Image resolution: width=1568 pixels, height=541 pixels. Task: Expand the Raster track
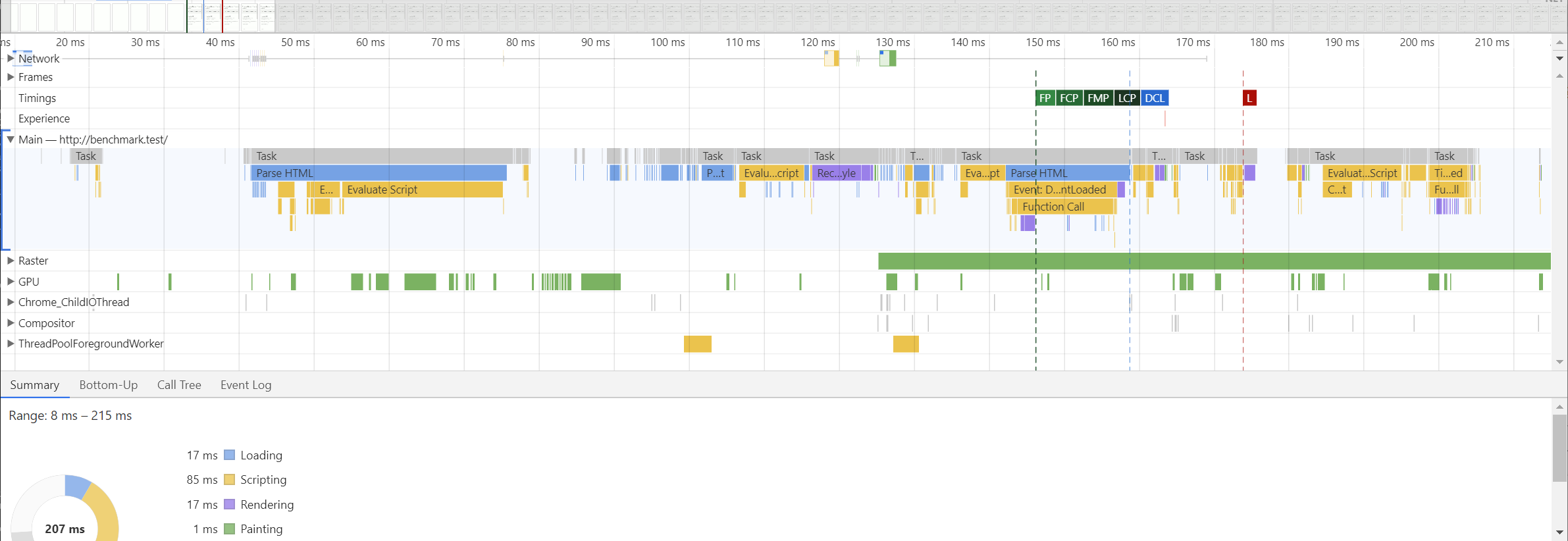[x=11, y=261]
